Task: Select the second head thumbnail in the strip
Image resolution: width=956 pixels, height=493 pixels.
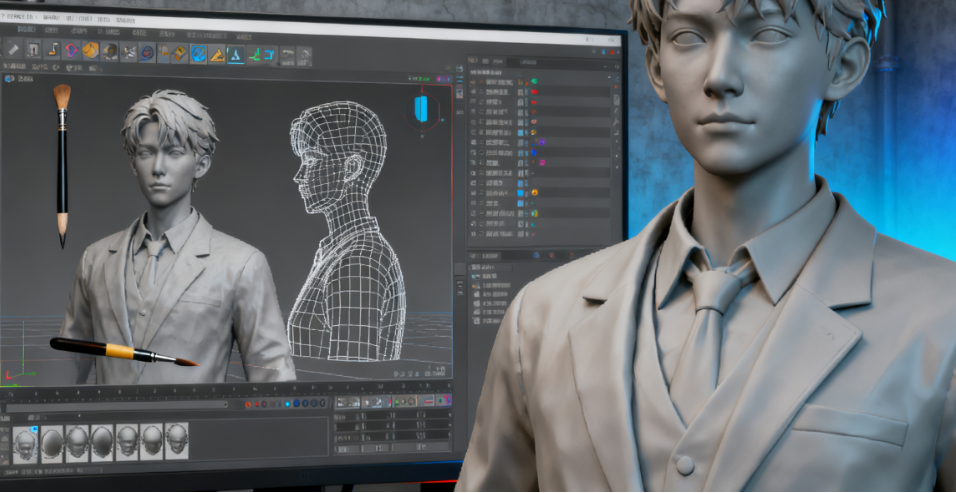Action: coord(52,442)
